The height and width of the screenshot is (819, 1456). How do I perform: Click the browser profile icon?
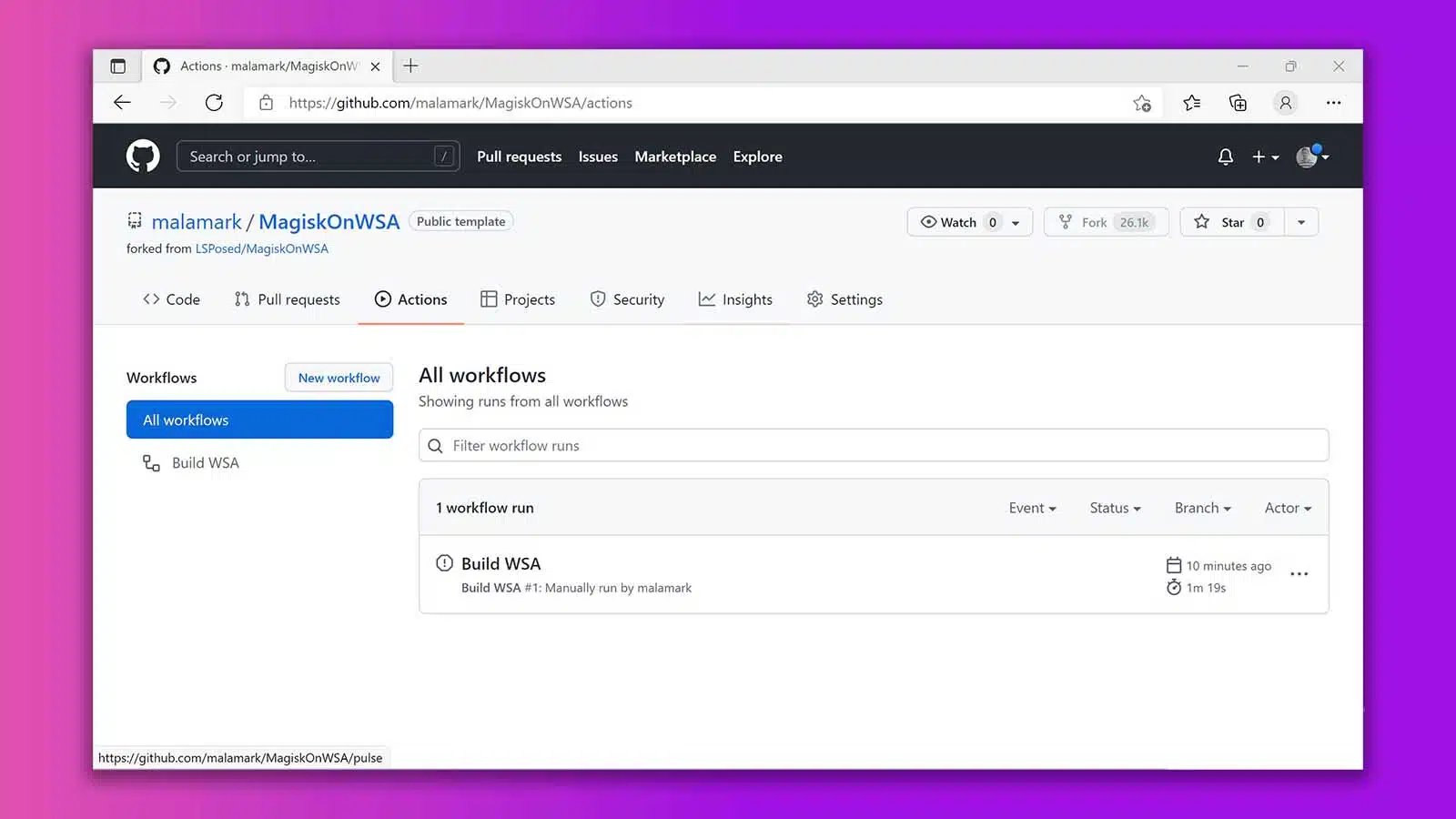tap(1285, 103)
